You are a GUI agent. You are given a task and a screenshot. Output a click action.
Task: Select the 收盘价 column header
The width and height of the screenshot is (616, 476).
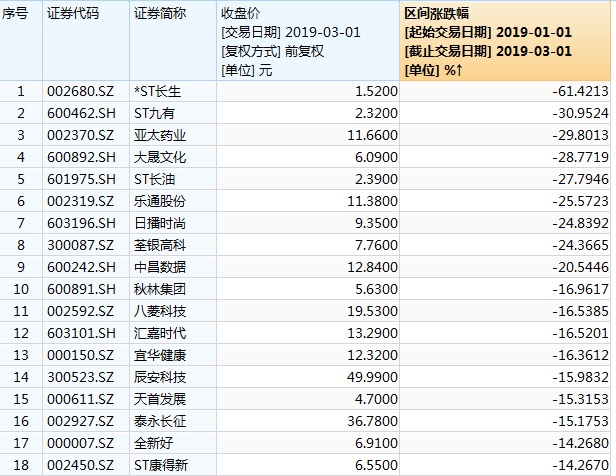[308, 41]
